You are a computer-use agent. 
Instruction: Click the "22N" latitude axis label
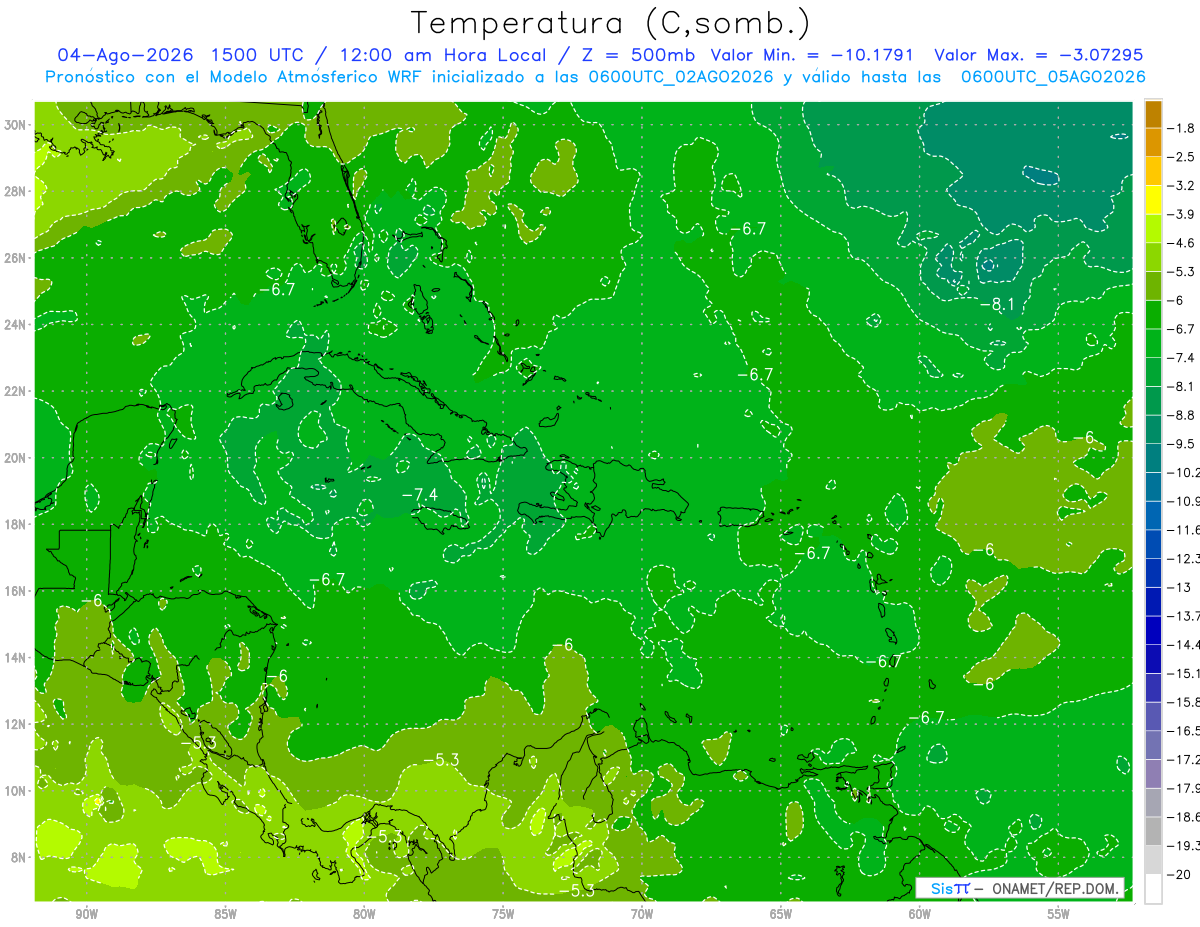15,391
